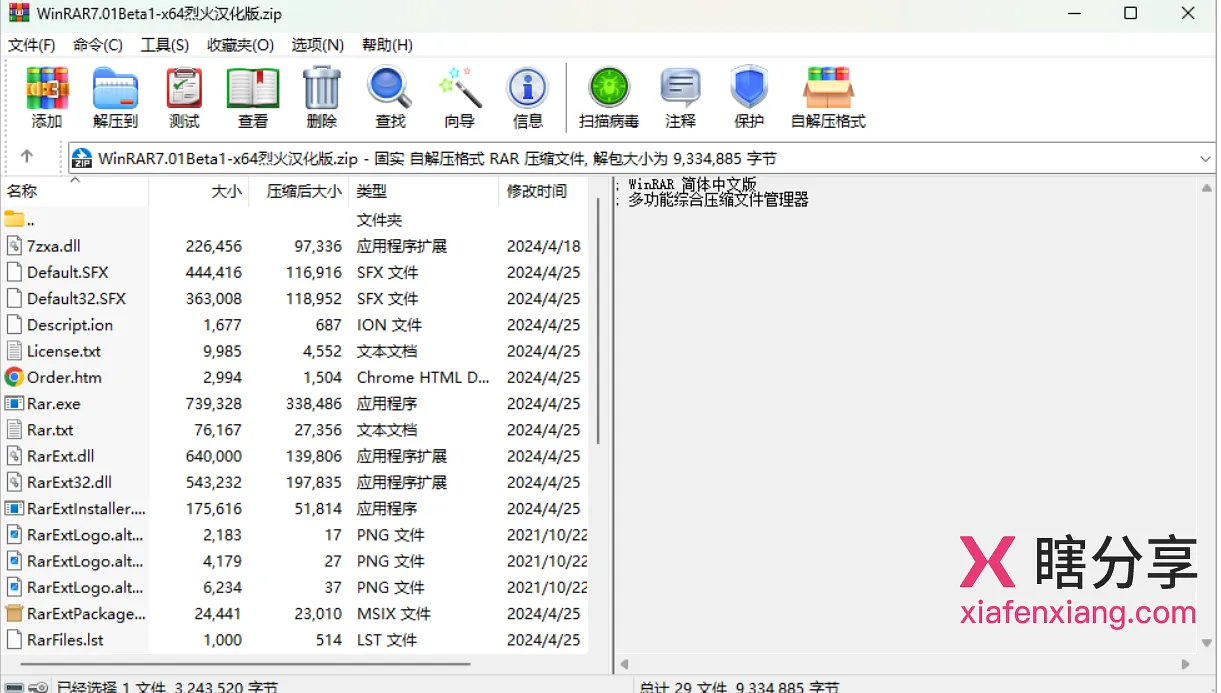Sort by Packed Size (压缩后大小) header
Viewport: 1221px width, 693px height.
pos(299,191)
